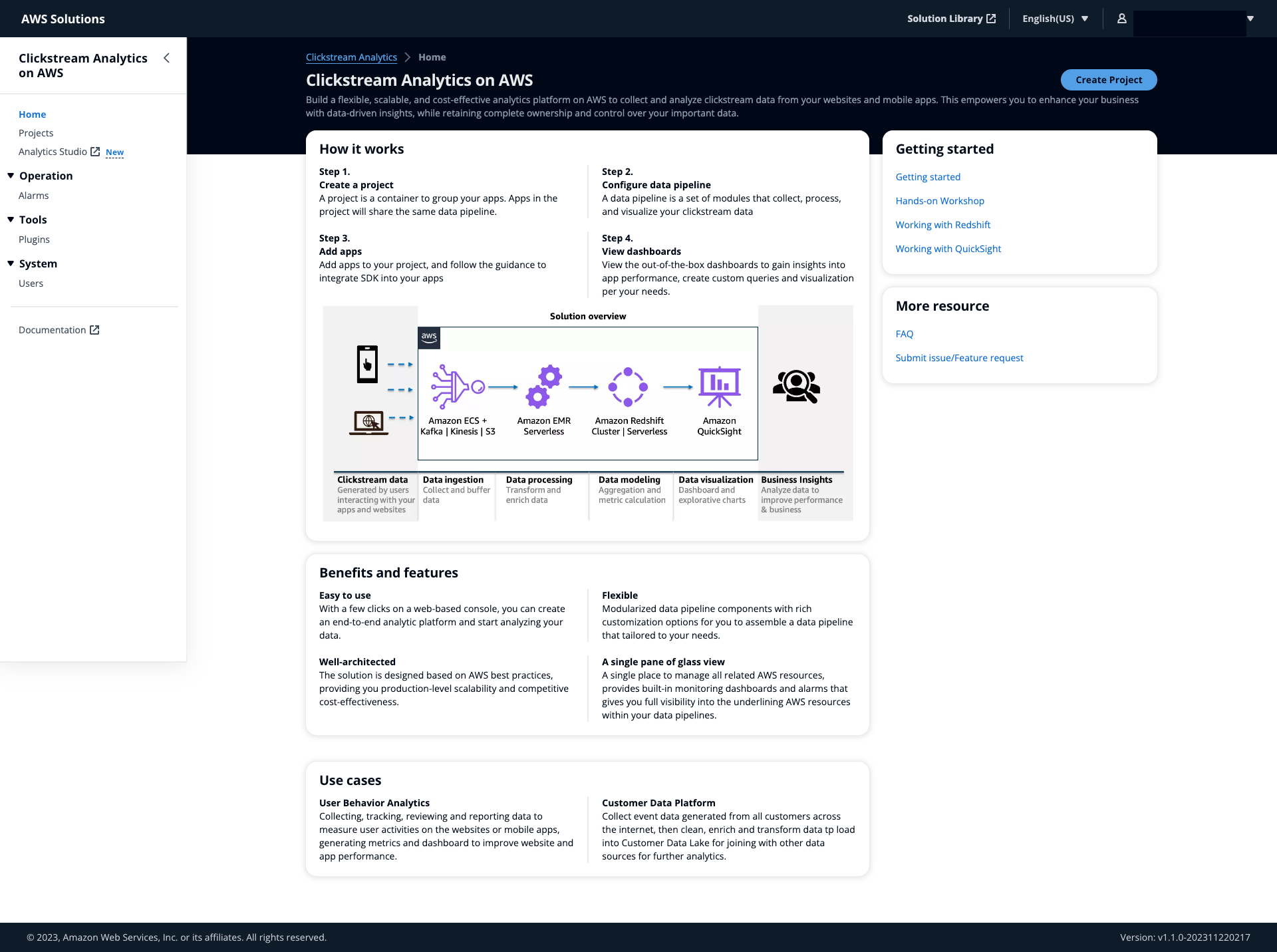The width and height of the screenshot is (1277, 952).
Task: Click the Amazon ECS ingestion icon
Action: pos(458,387)
